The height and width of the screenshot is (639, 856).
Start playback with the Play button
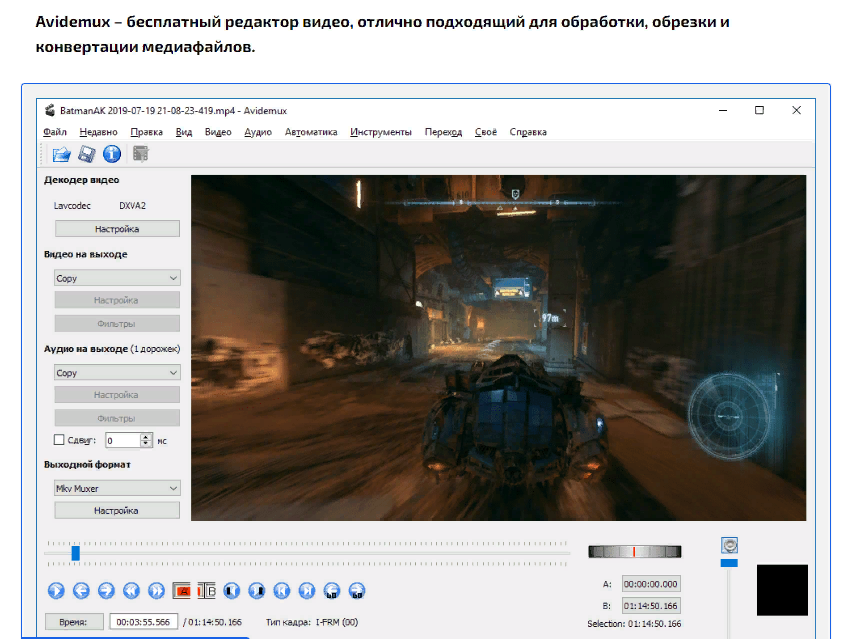56,591
